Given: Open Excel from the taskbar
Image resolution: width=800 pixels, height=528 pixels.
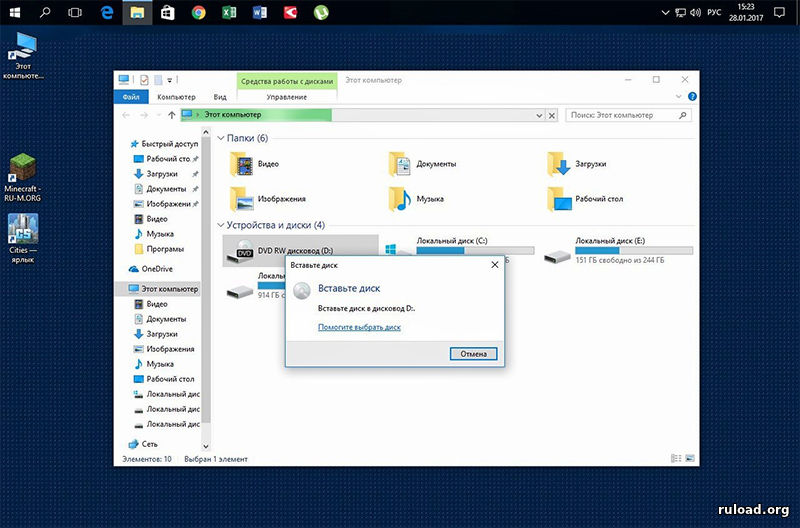Looking at the screenshot, I should click(x=229, y=12).
